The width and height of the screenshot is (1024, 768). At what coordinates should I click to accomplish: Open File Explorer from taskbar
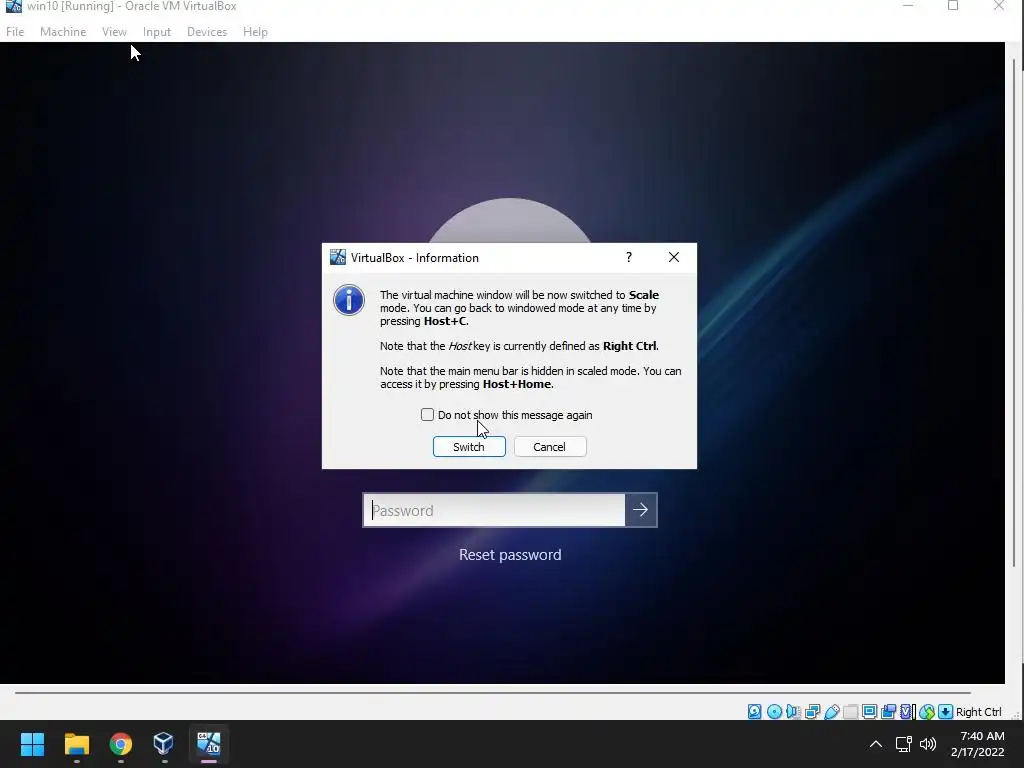coord(76,744)
